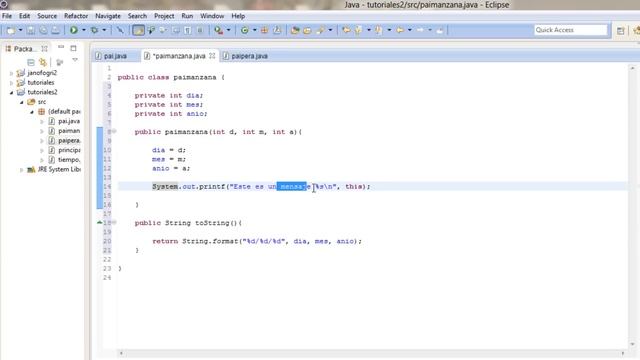Open the File menu
Viewport: 640px width, 360px height.
tap(7, 16)
